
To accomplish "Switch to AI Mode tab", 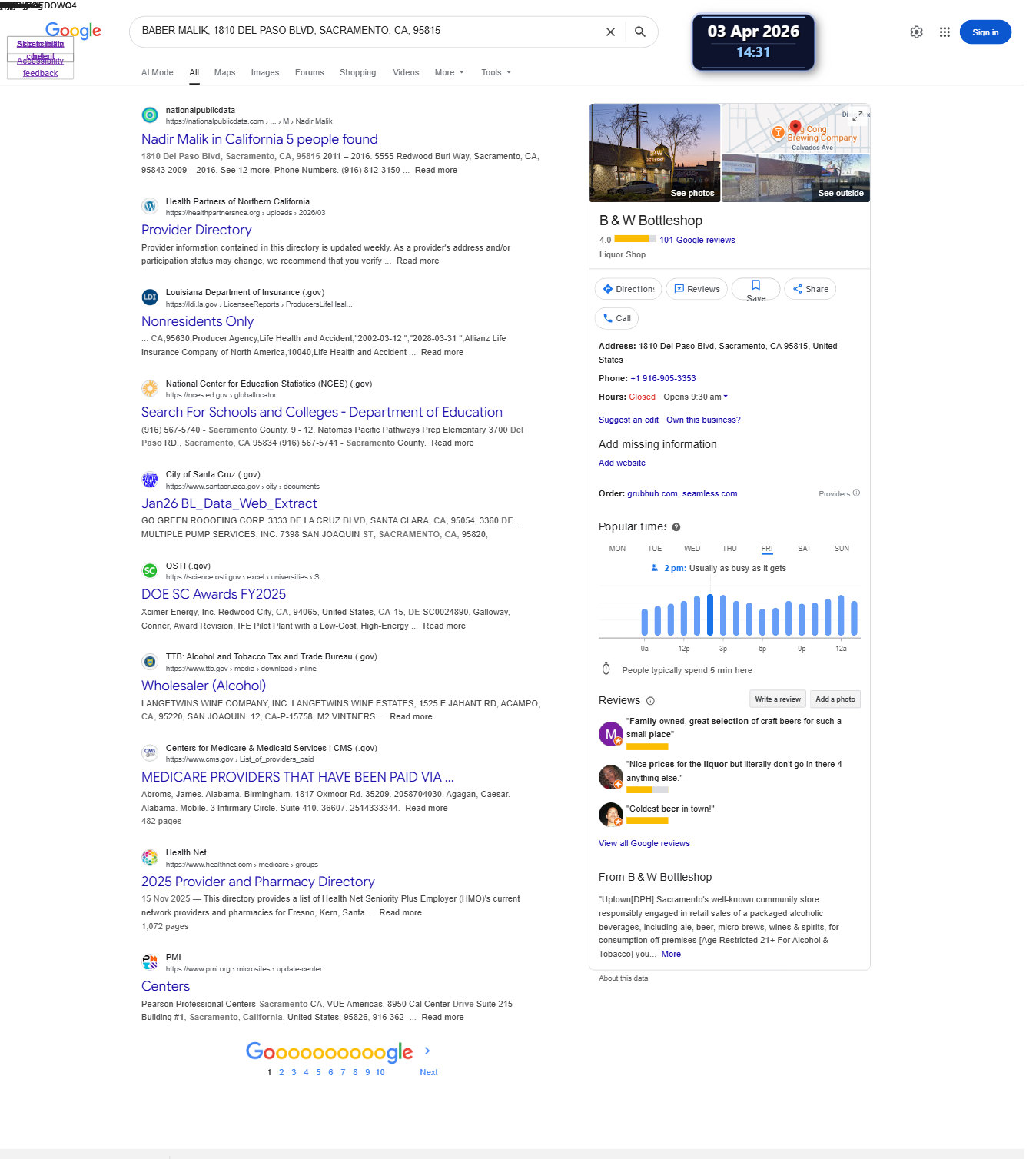I will 158,72.
